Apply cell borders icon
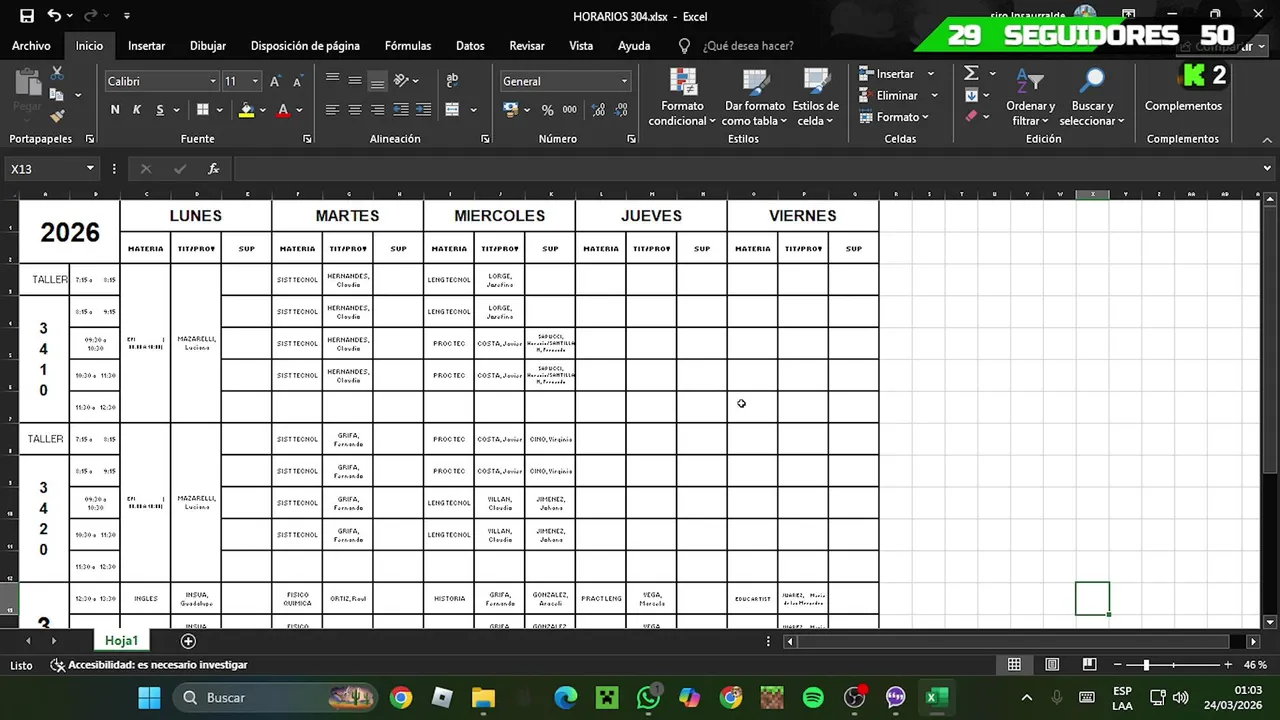Viewport: 1280px width, 720px height. pyautogui.click(x=203, y=110)
